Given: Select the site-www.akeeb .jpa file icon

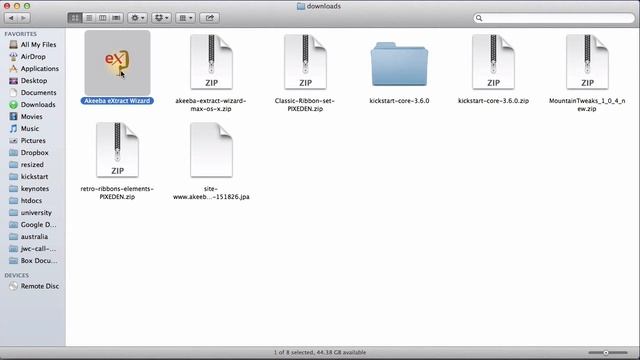Looking at the screenshot, I should click(211, 150).
